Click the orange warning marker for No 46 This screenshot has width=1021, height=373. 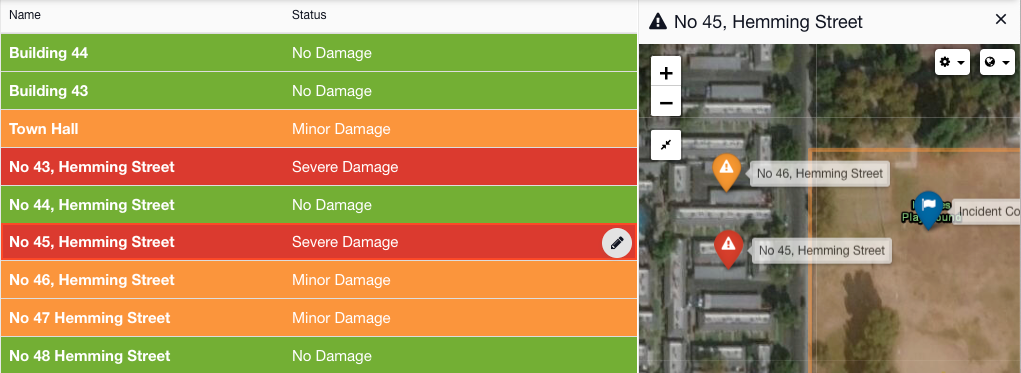(725, 171)
